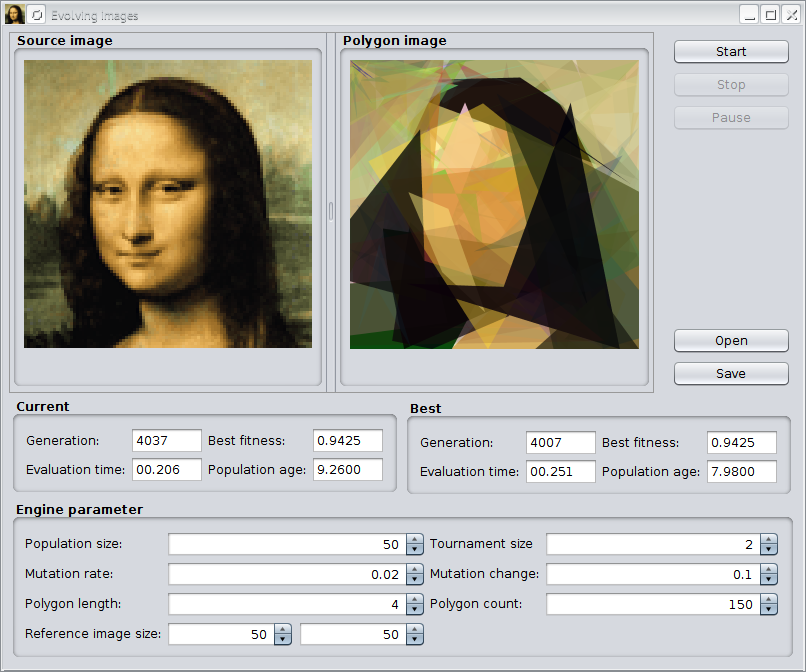Select the Generation field in the Current panel
This screenshot has height=672, width=806.
coord(166,441)
